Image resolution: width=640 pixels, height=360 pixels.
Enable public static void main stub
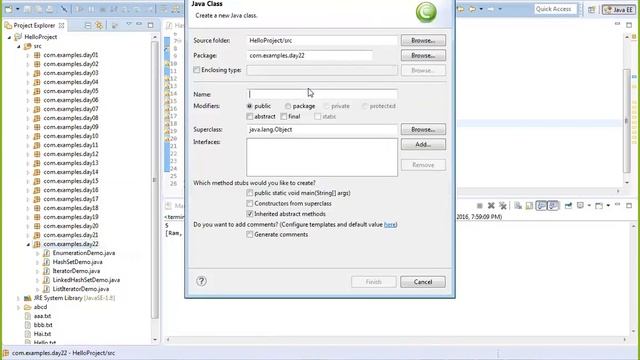coord(249,193)
